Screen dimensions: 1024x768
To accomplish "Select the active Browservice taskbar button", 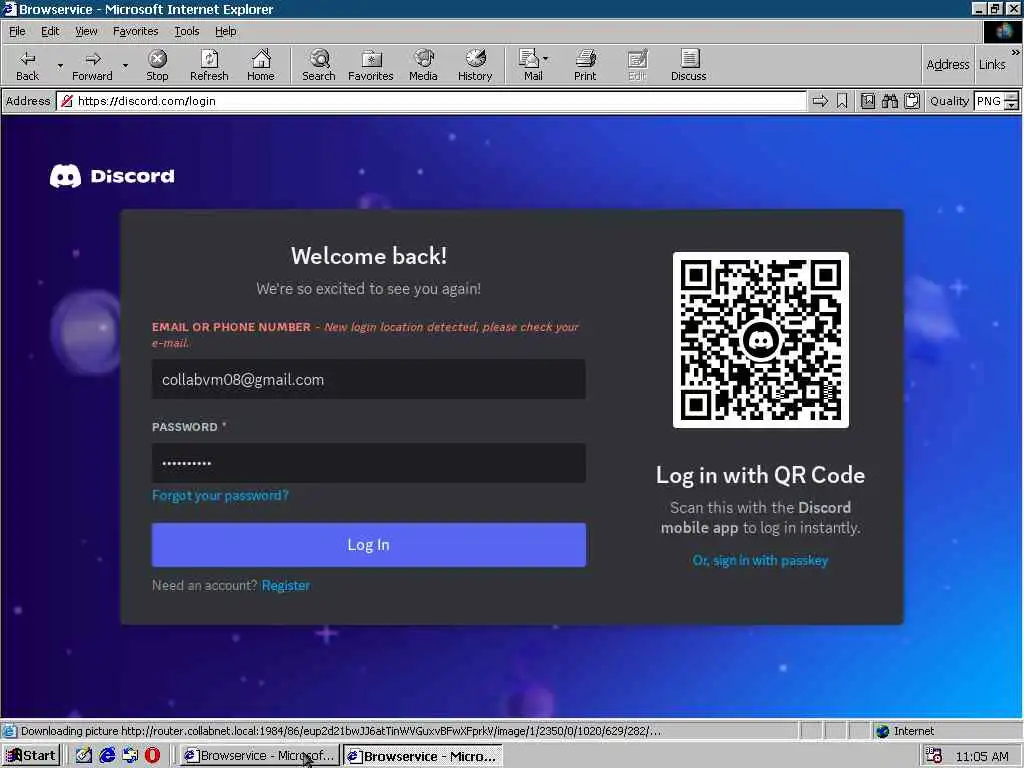I will [x=423, y=756].
